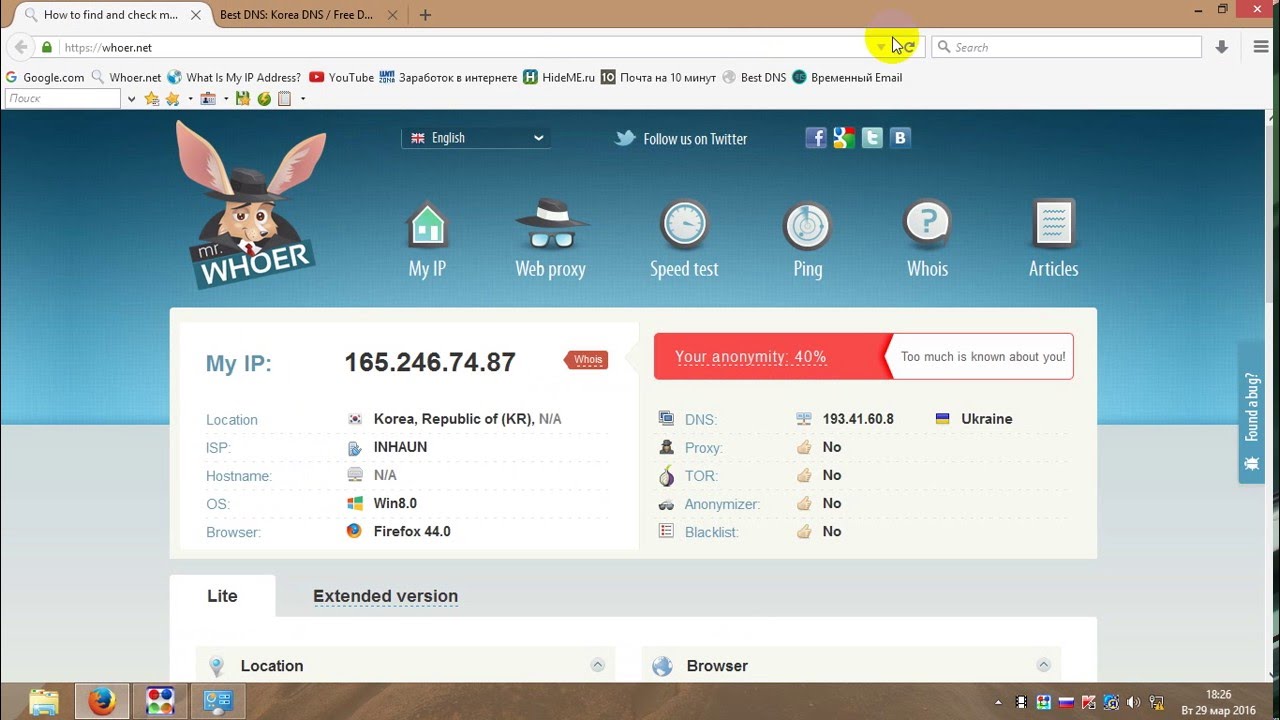Image resolution: width=1280 pixels, height=720 pixels.
Task: Close the 'How to find and check' tab
Action: click(x=196, y=15)
